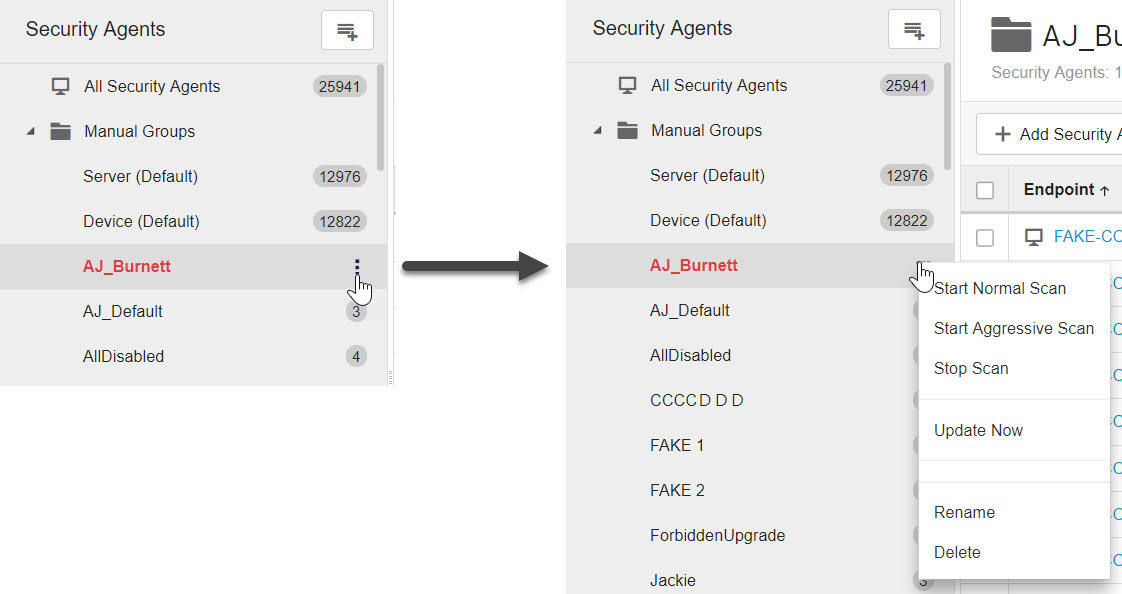Click the Manual Groups folder icon, right panel
This screenshot has height=594, width=1122.
click(627, 131)
